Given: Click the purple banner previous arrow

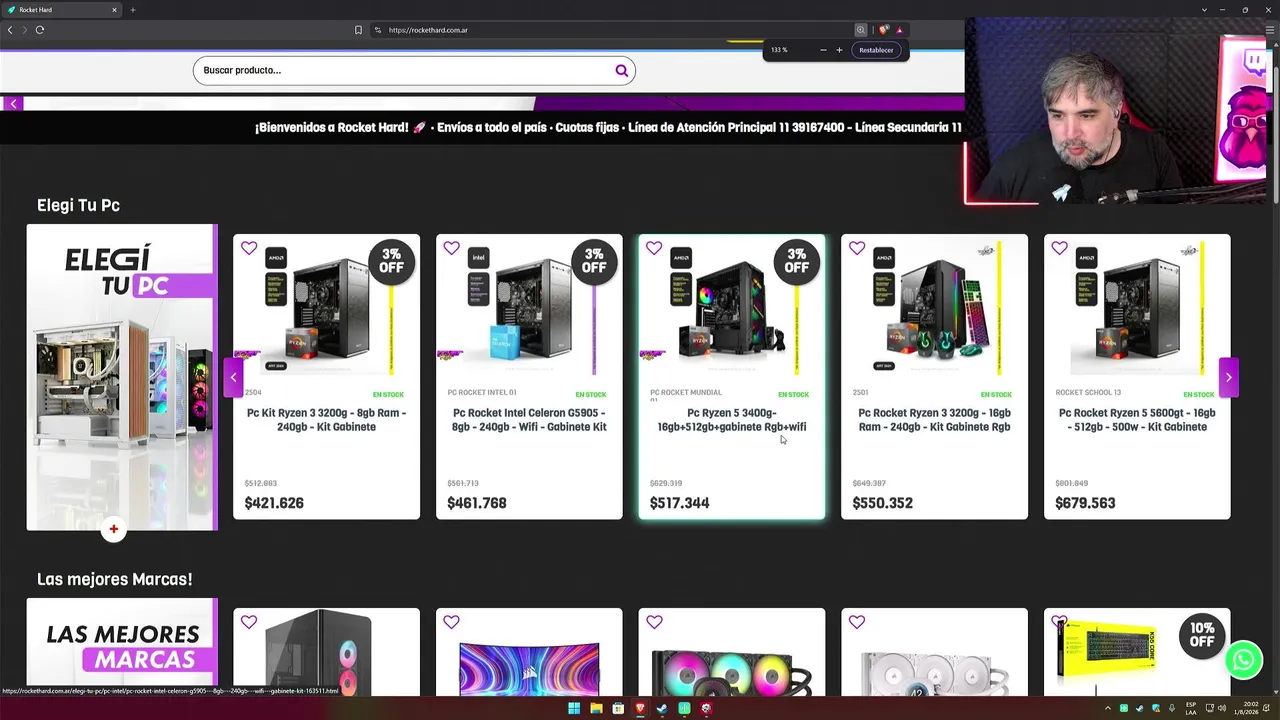Looking at the screenshot, I should (x=13, y=103).
